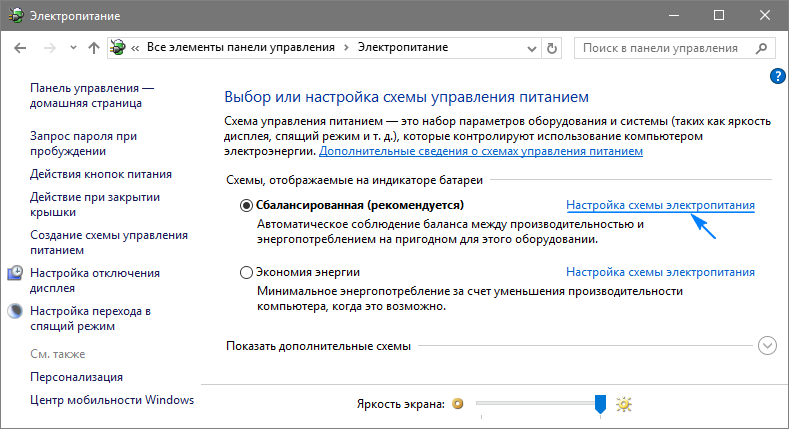
Task: Refresh the Control Panel page
Action: 553,47
